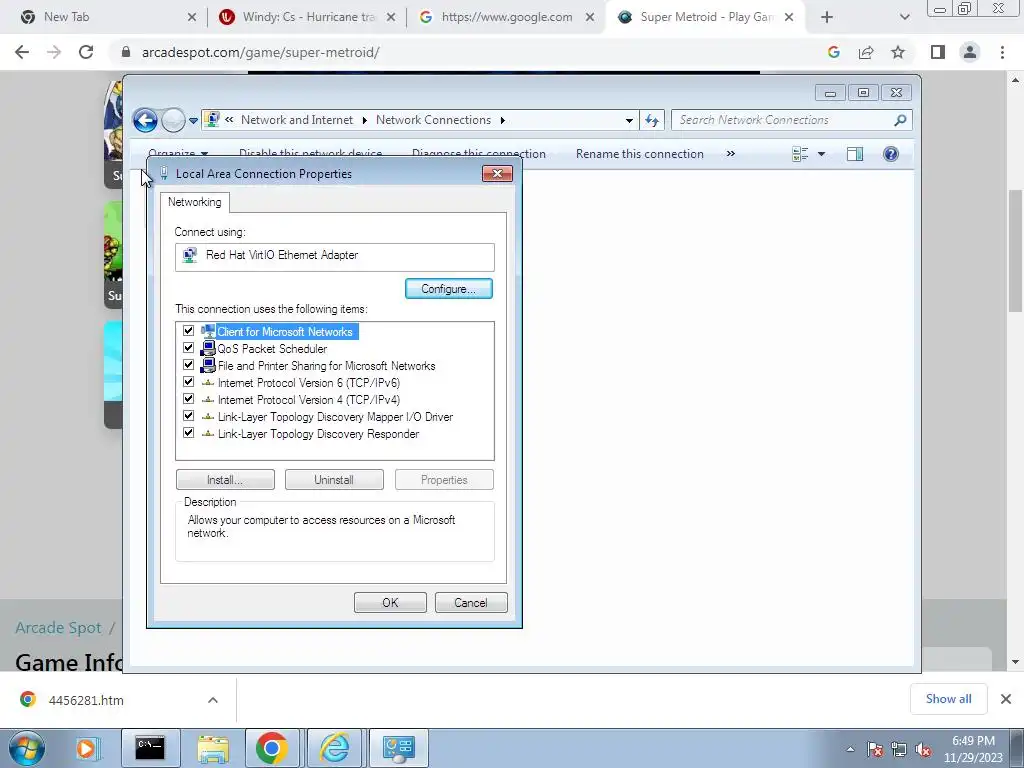Click Show all downloads
The image size is (1024, 768).
(948, 699)
